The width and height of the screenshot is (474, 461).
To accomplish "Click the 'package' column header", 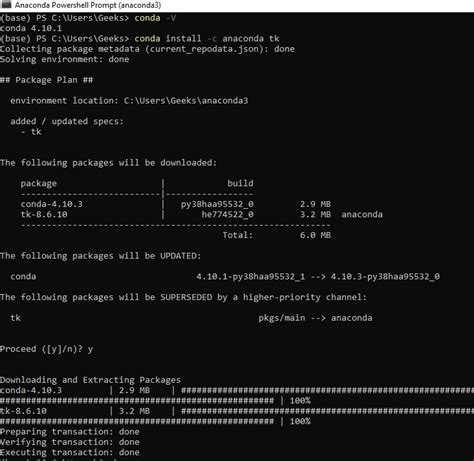I will click(x=39, y=183).
